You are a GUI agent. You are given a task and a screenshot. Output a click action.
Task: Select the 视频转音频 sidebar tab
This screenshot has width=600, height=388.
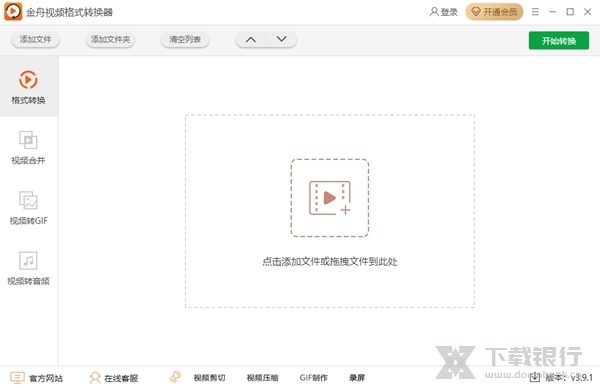pyautogui.click(x=28, y=268)
